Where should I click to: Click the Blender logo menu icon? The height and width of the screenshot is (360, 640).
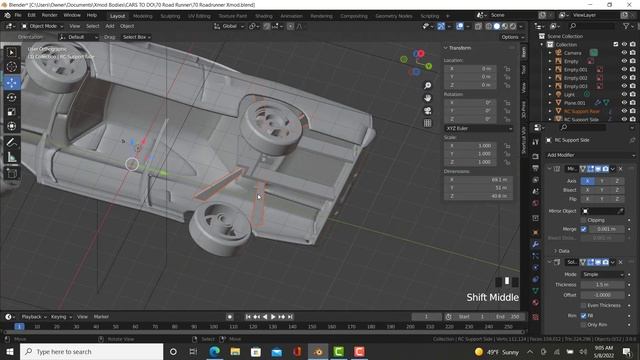click(x=7, y=15)
